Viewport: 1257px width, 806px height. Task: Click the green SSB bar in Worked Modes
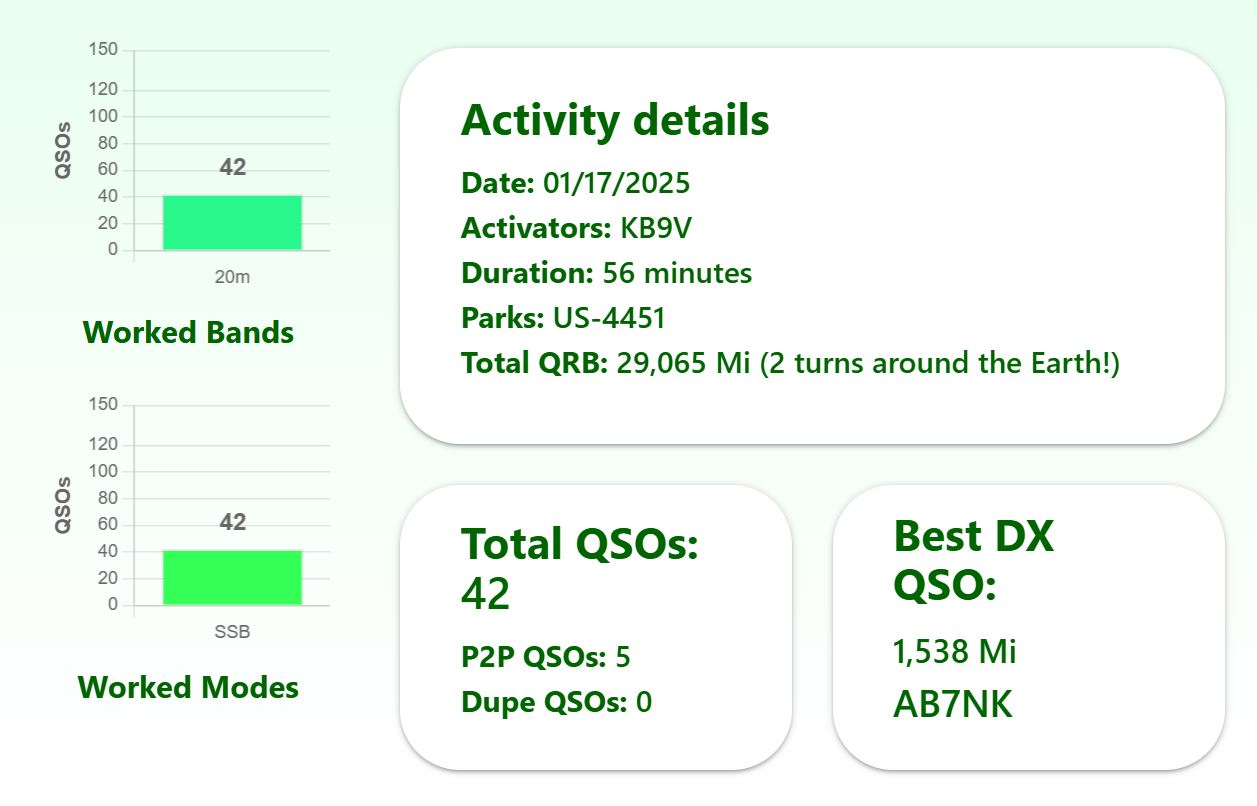pyautogui.click(x=232, y=578)
